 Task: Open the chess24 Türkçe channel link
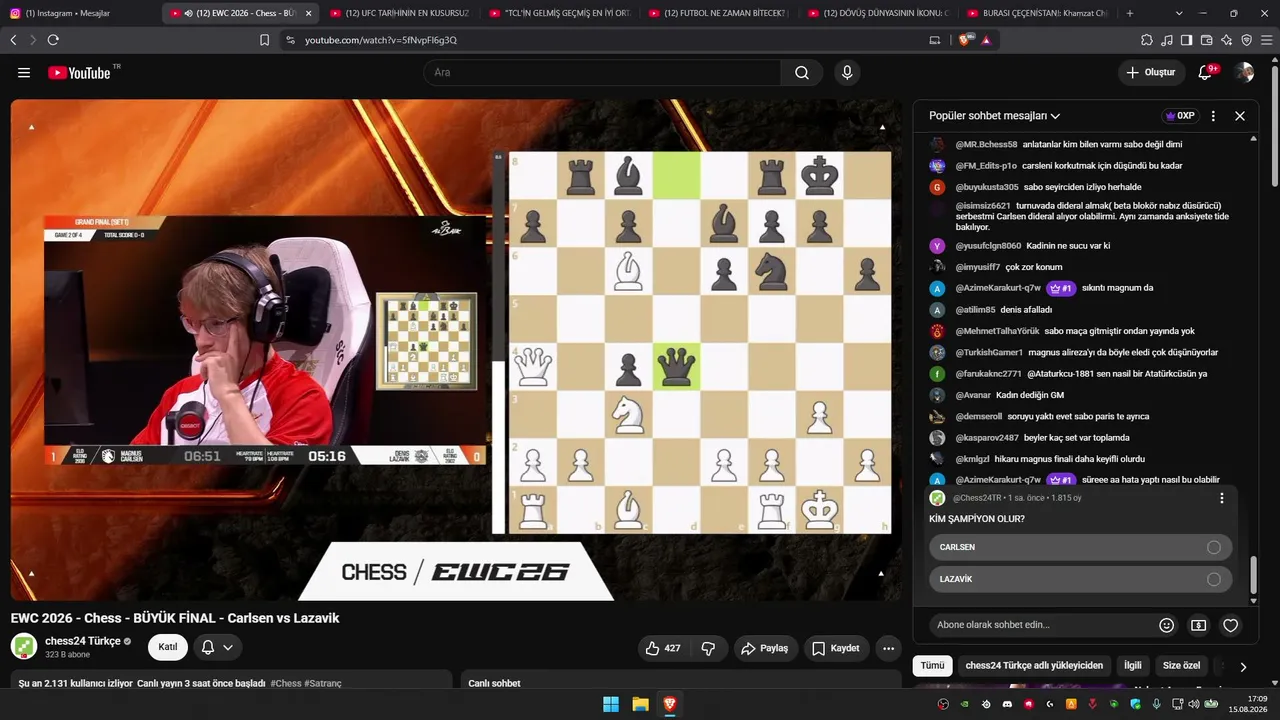(83, 641)
